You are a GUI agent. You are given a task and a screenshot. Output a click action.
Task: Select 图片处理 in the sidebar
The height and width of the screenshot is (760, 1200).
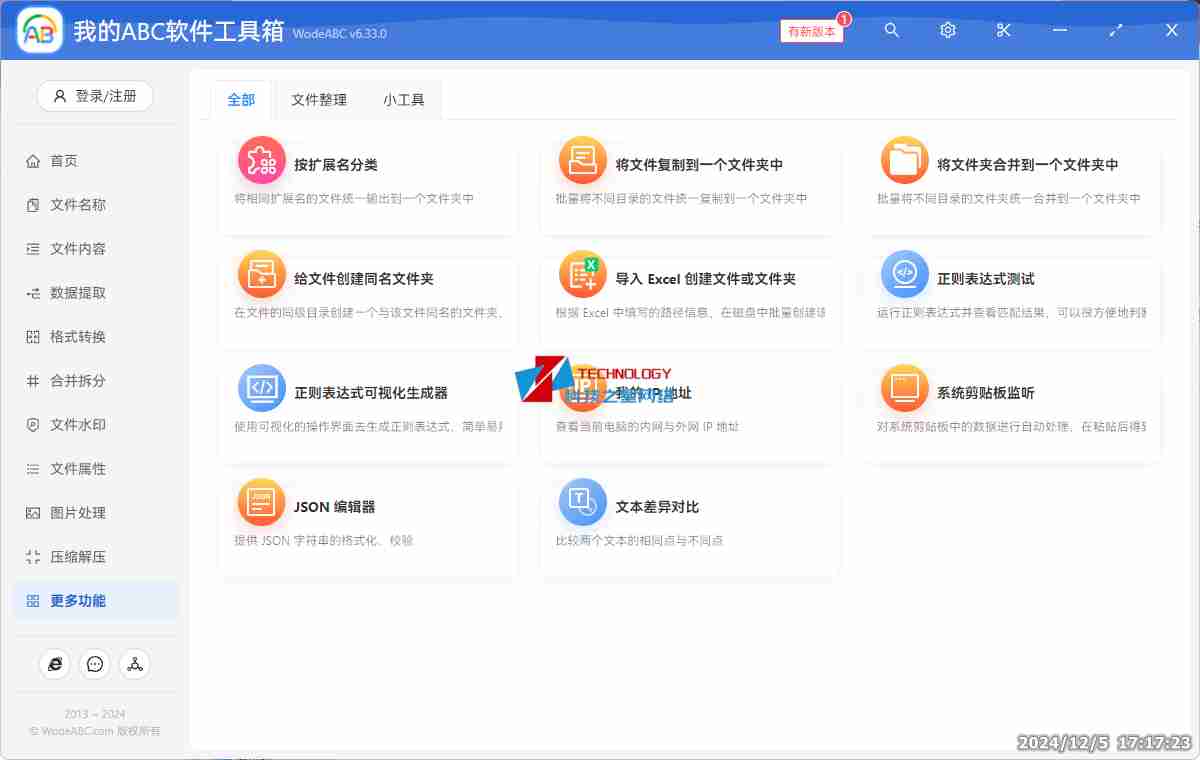70,512
